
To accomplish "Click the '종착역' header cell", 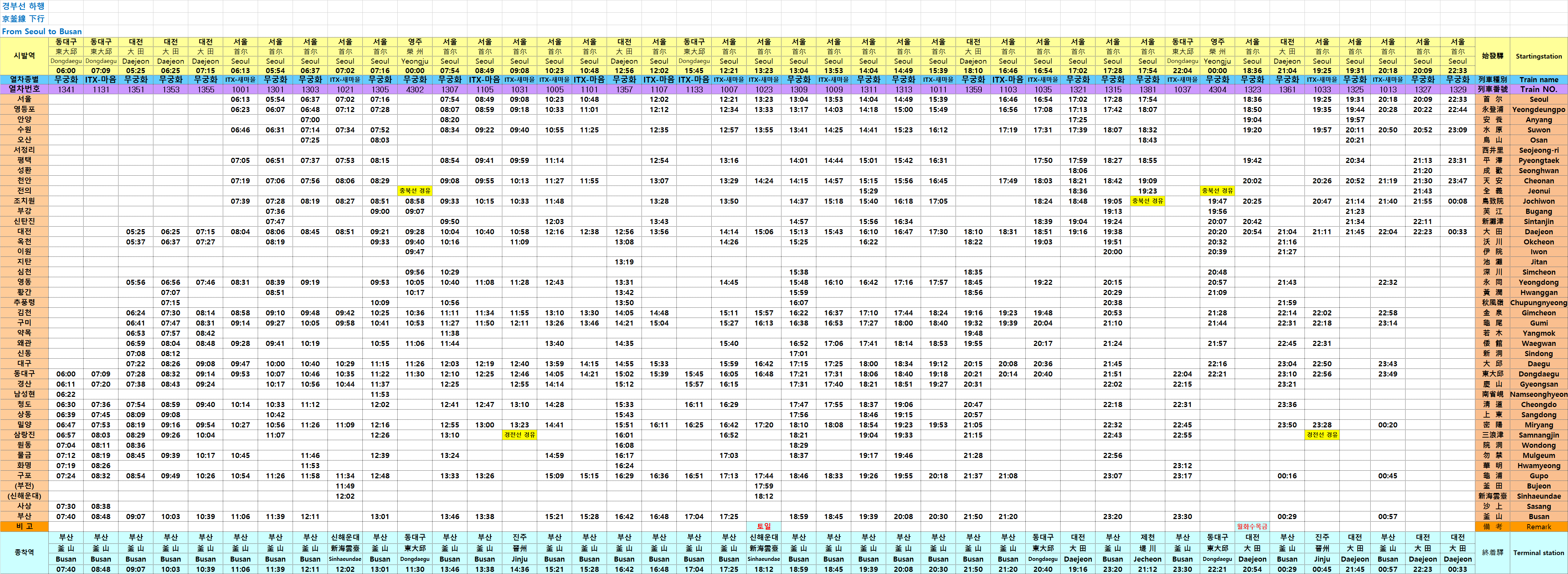I will pyautogui.click(x=24, y=553).
